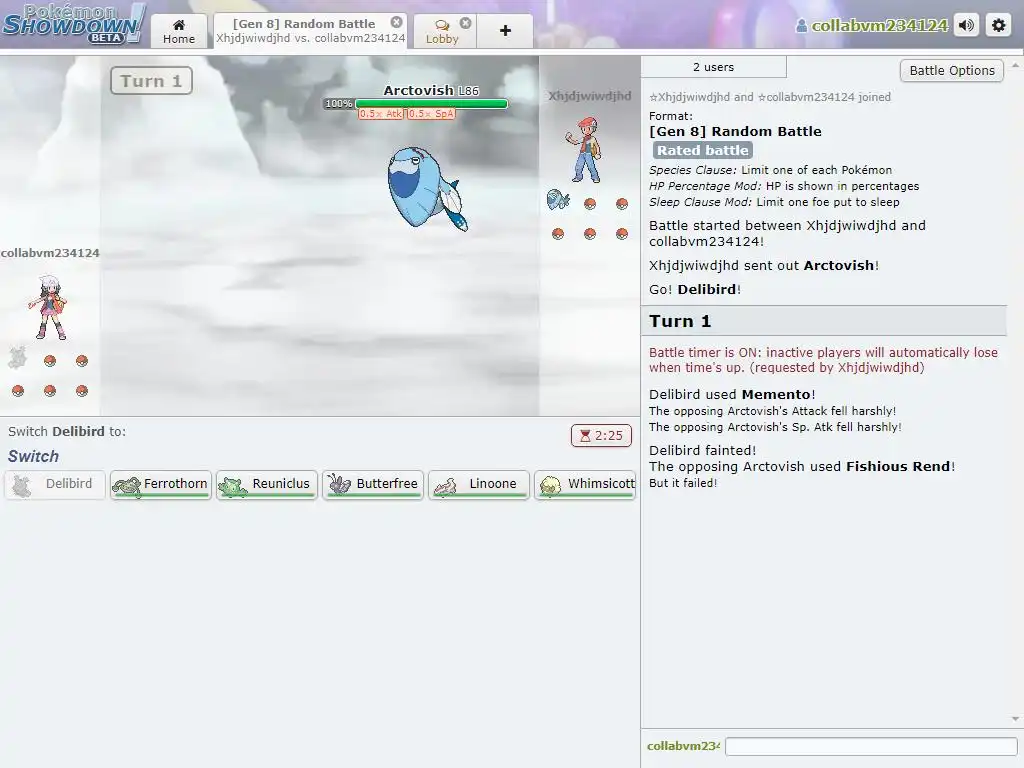This screenshot has width=1024, height=768.
Task: Click 'Fishious Rend' log message
Action: (x=897, y=466)
